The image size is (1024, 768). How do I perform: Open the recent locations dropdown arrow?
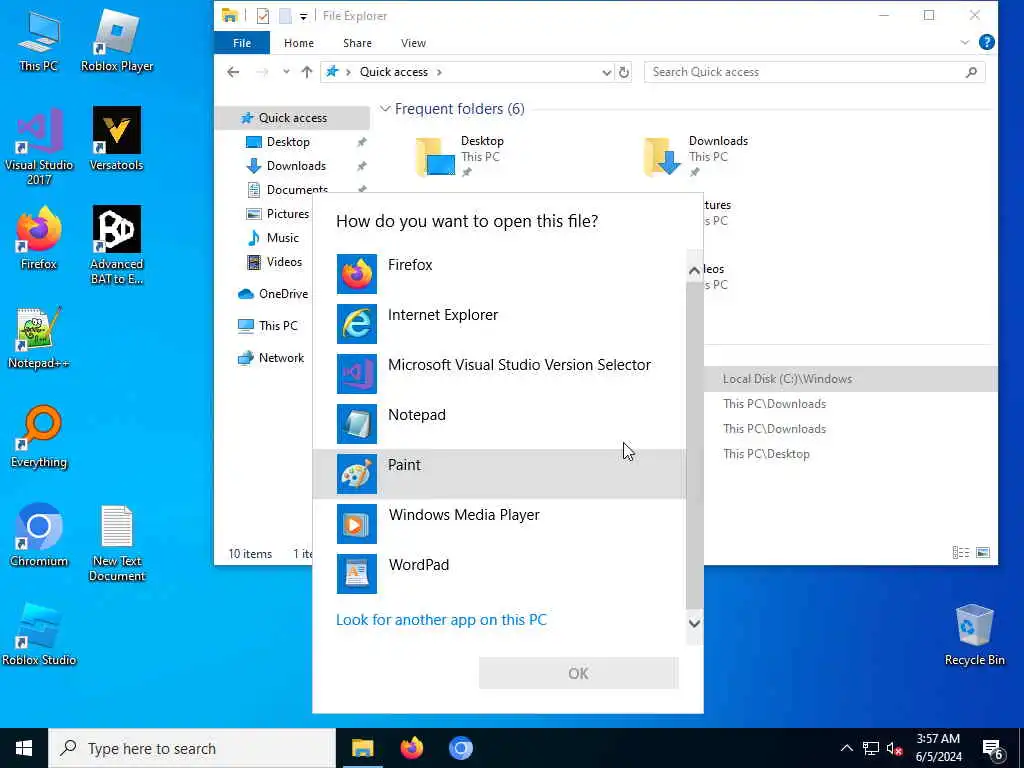point(286,72)
